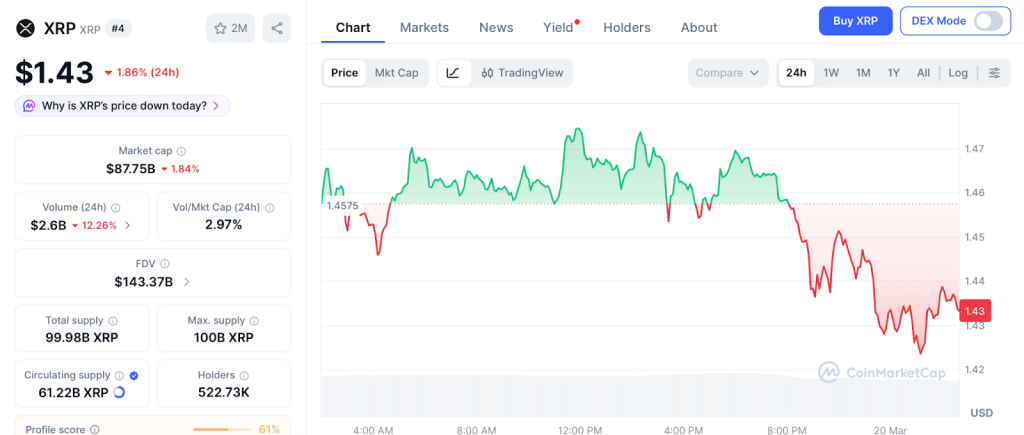Open chart settings sliders icon
The image size is (1024, 435).
tap(994, 73)
